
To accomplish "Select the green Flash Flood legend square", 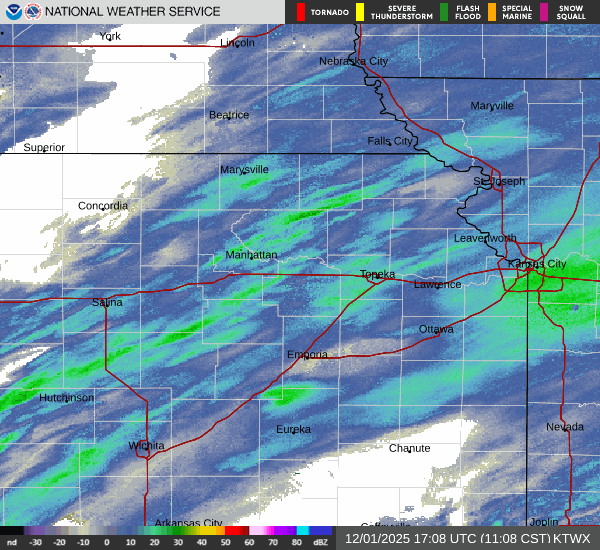I will coord(444,12).
